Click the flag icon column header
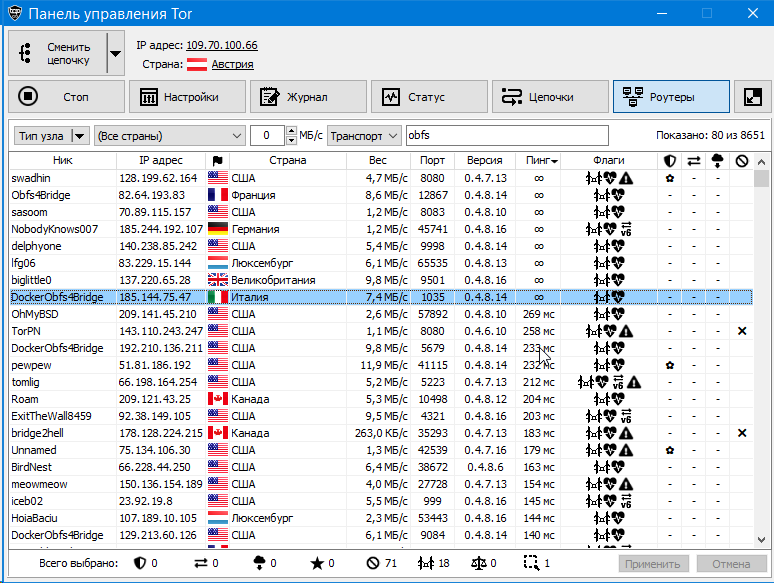 point(218,160)
